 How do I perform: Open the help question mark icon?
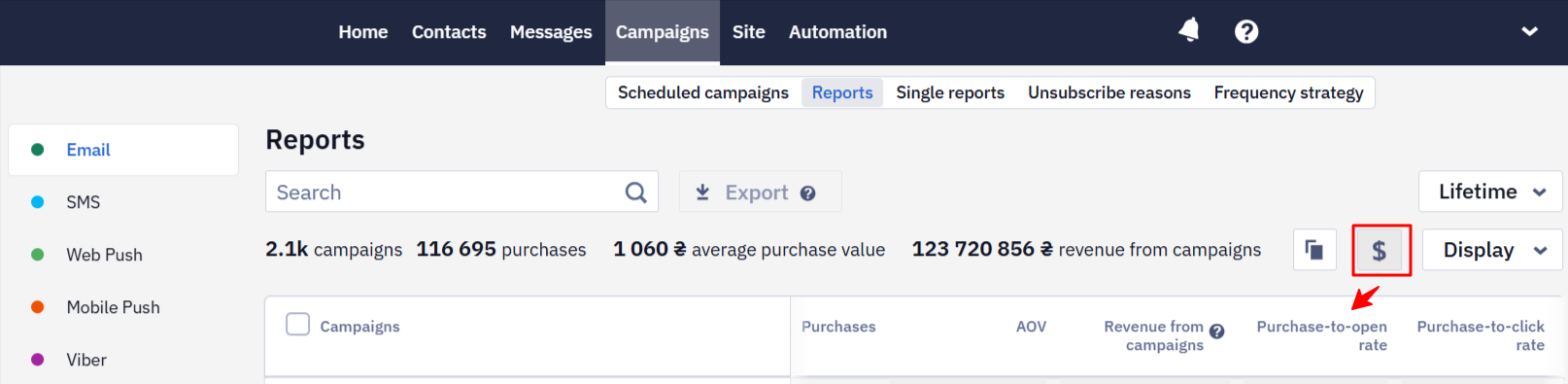(1246, 32)
